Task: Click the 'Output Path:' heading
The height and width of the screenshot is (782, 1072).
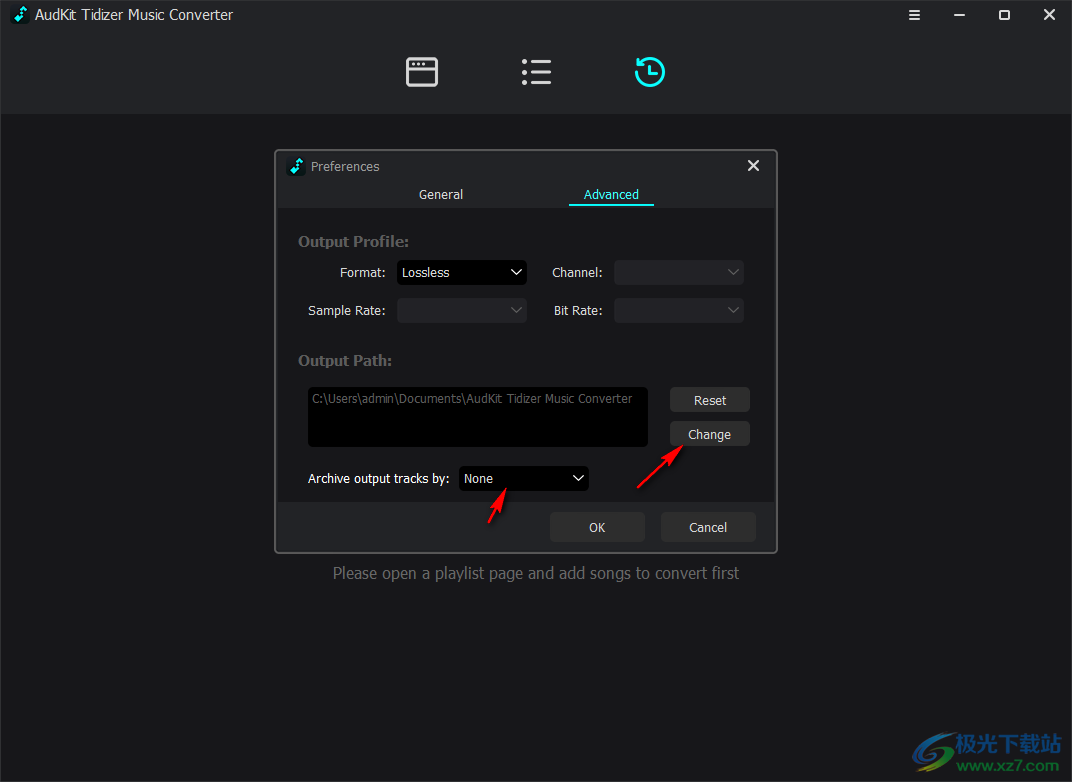Action: click(x=345, y=360)
